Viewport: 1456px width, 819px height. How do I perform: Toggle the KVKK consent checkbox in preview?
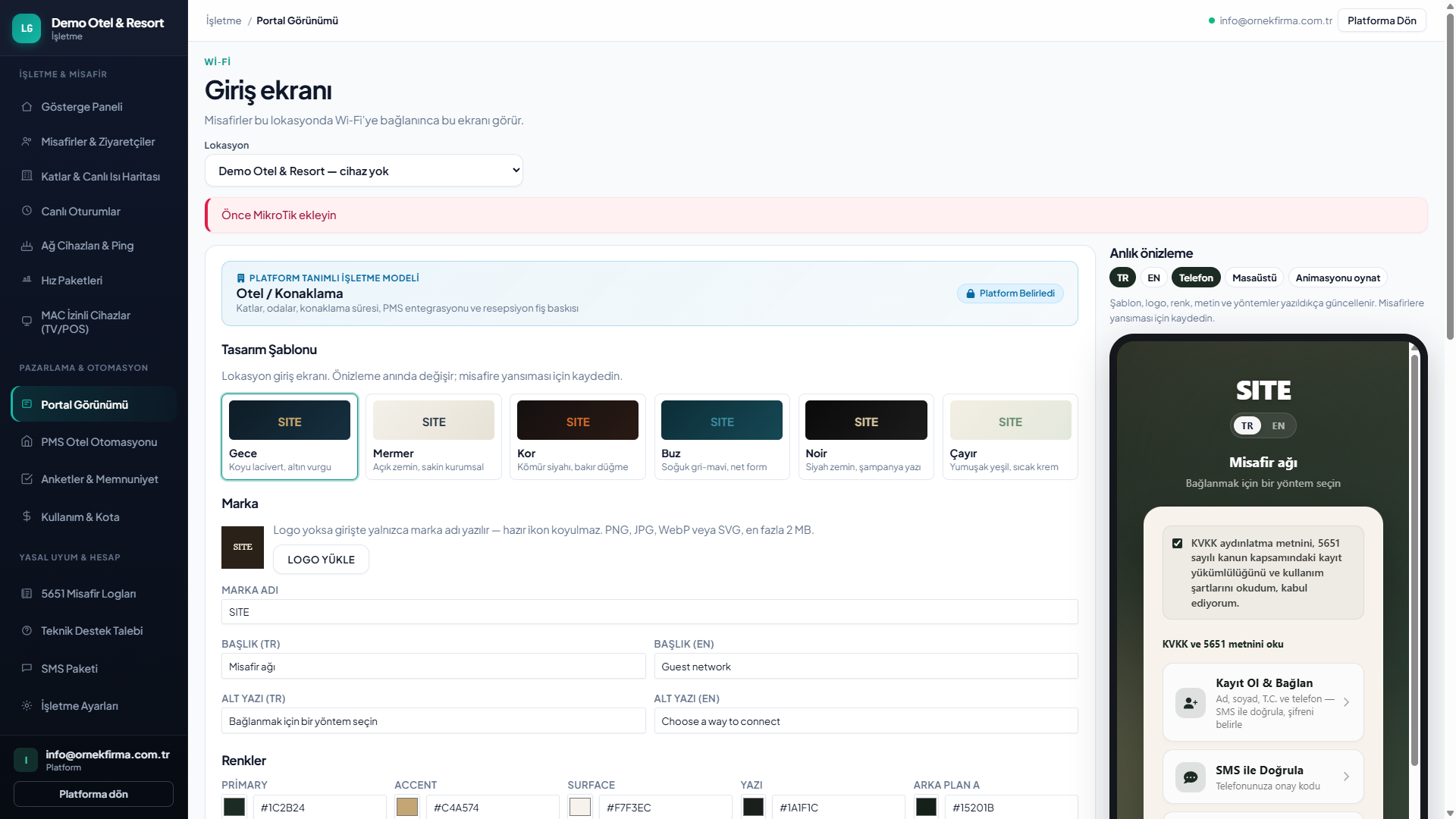click(1177, 544)
